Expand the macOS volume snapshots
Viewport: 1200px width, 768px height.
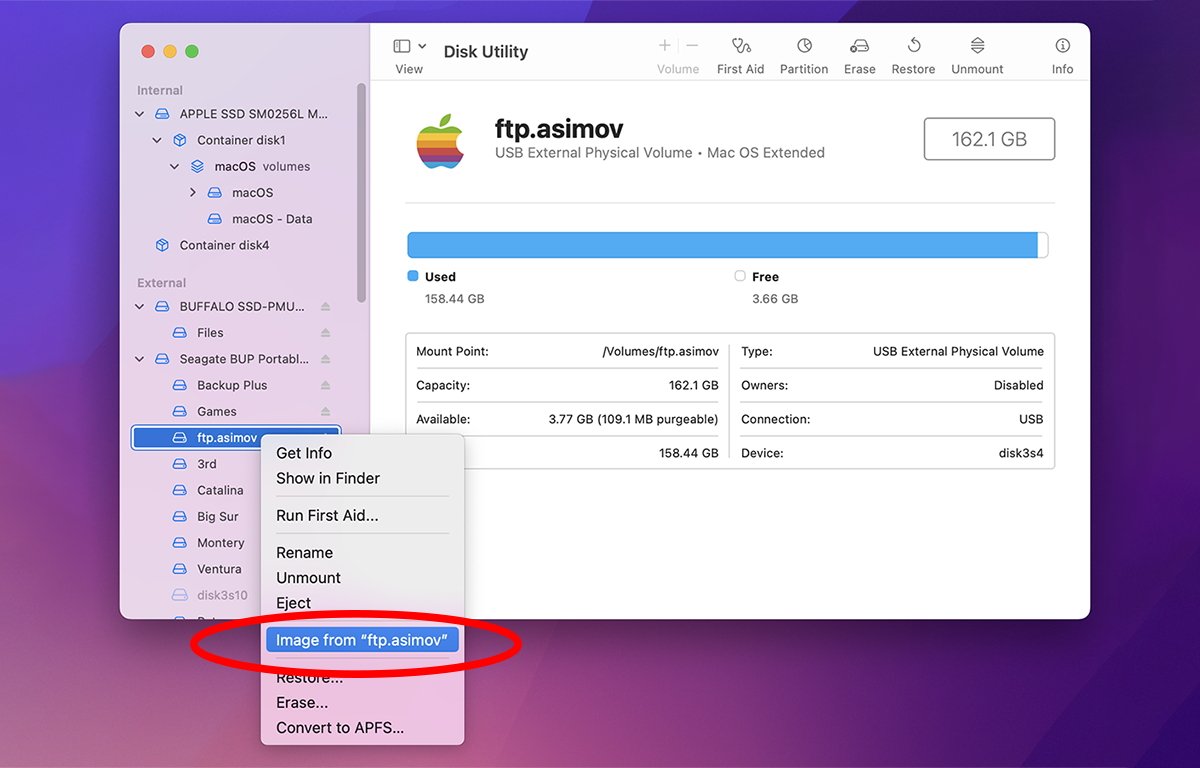193,192
